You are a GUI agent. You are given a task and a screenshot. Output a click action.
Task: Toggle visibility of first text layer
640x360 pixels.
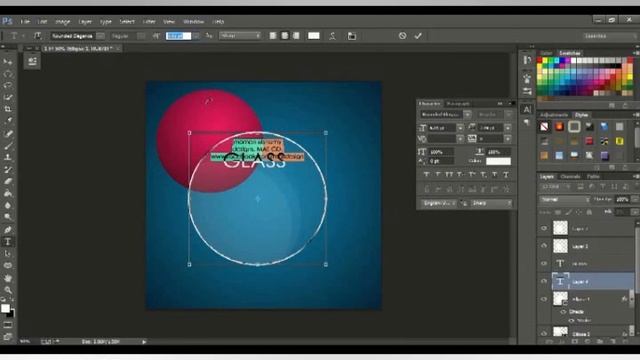tap(544, 264)
